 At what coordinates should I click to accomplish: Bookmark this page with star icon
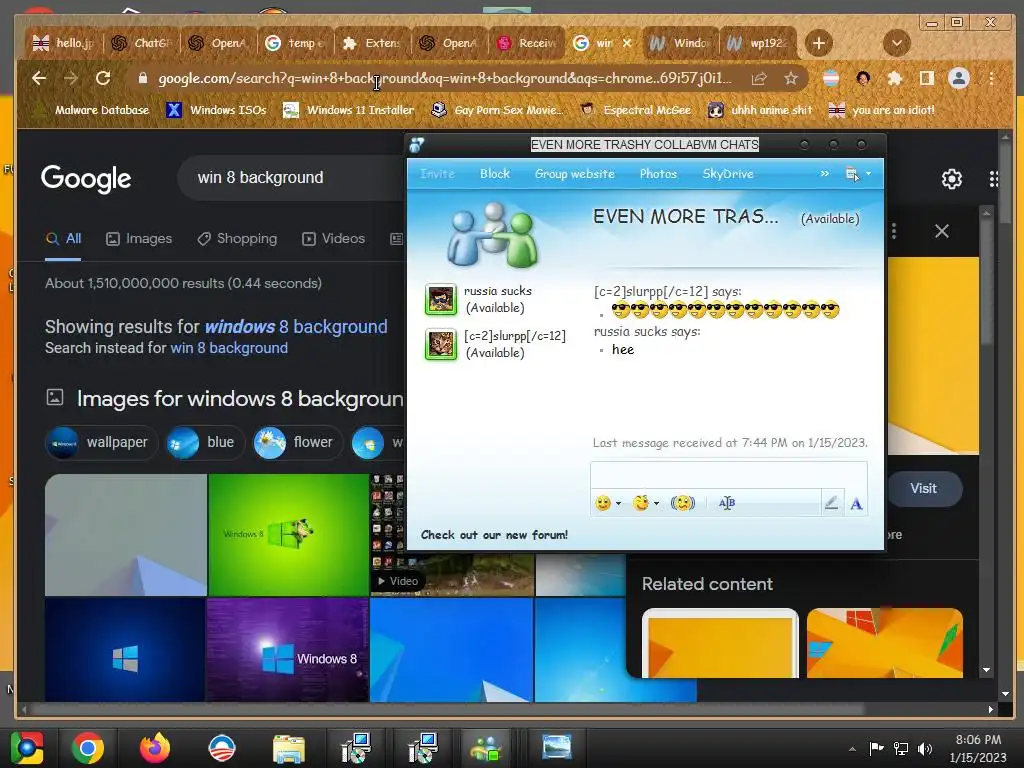pos(791,78)
